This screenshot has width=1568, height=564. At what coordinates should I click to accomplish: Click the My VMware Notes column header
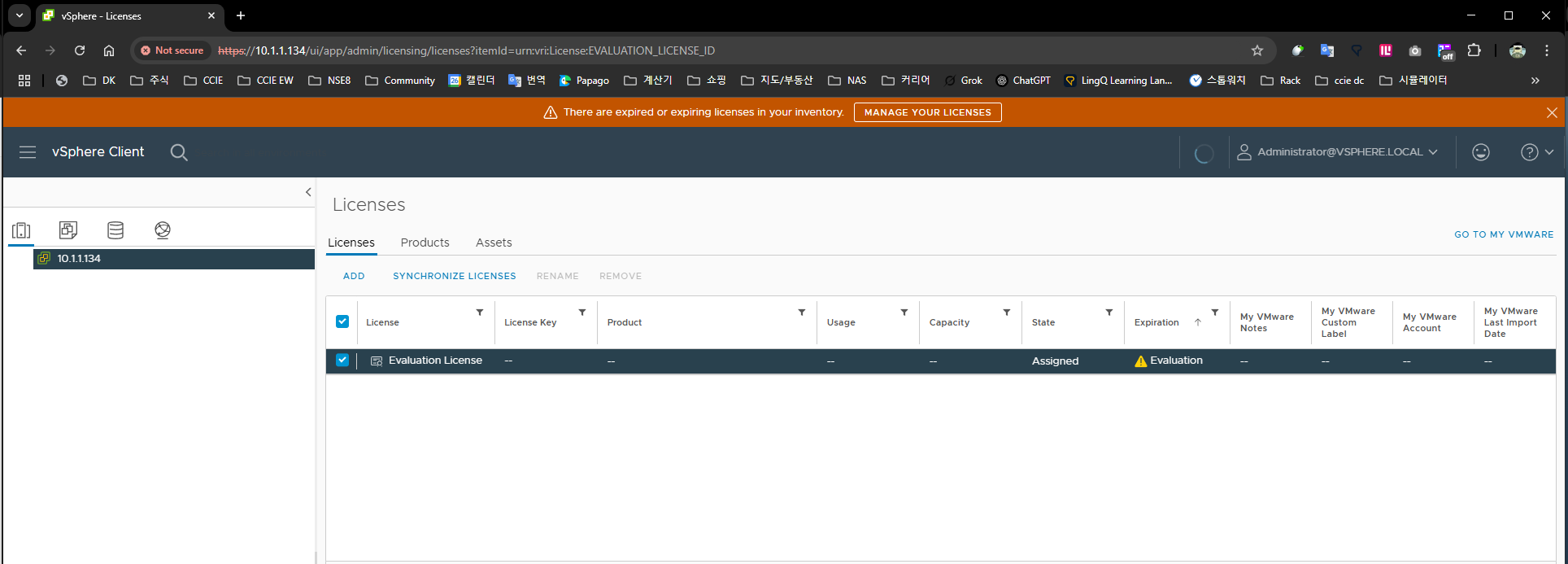click(x=1266, y=322)
